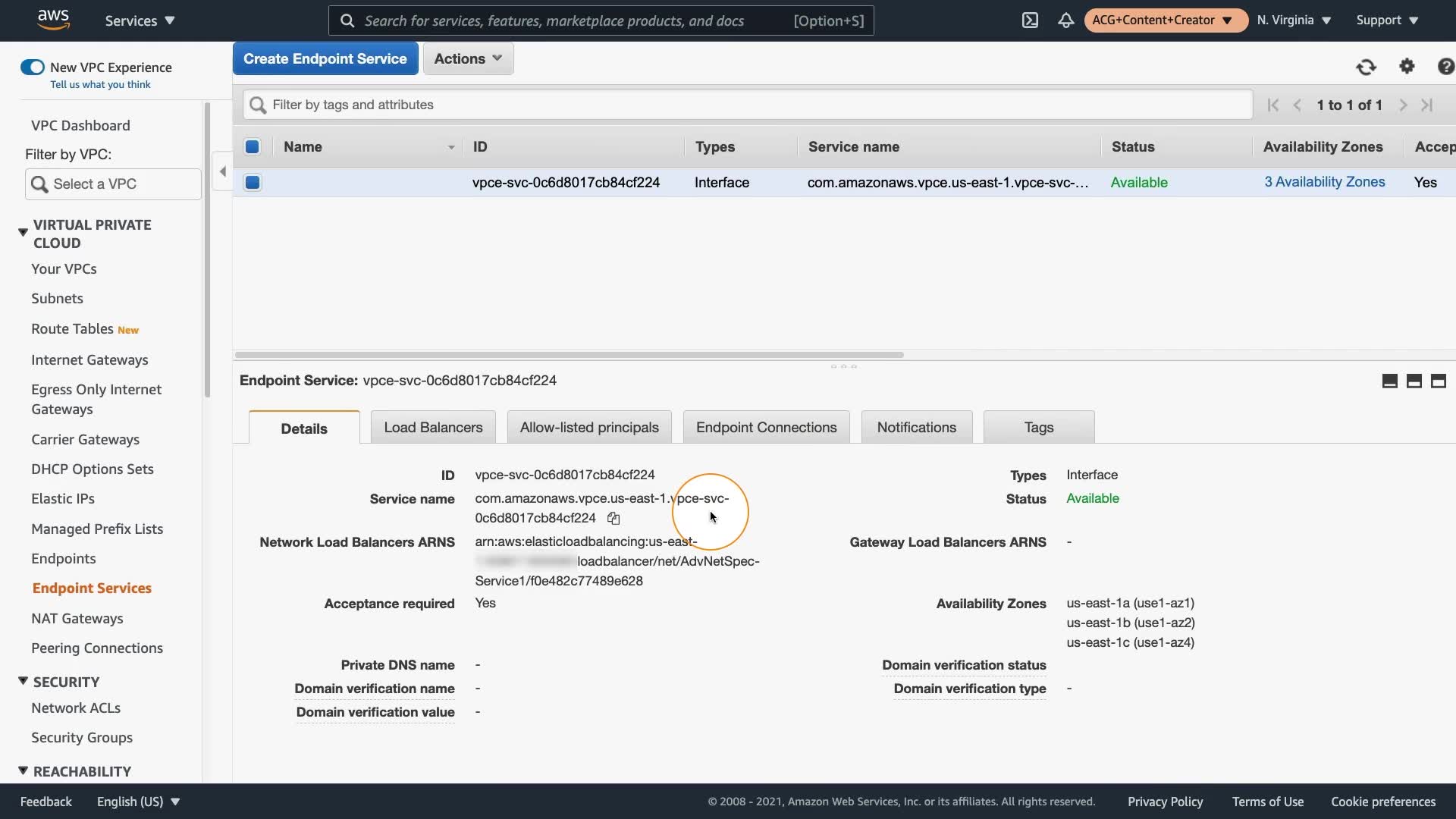Screen dimensions: 1456x819
Task: Open the CloudShell terminal icon
Action: [1030, 20]
